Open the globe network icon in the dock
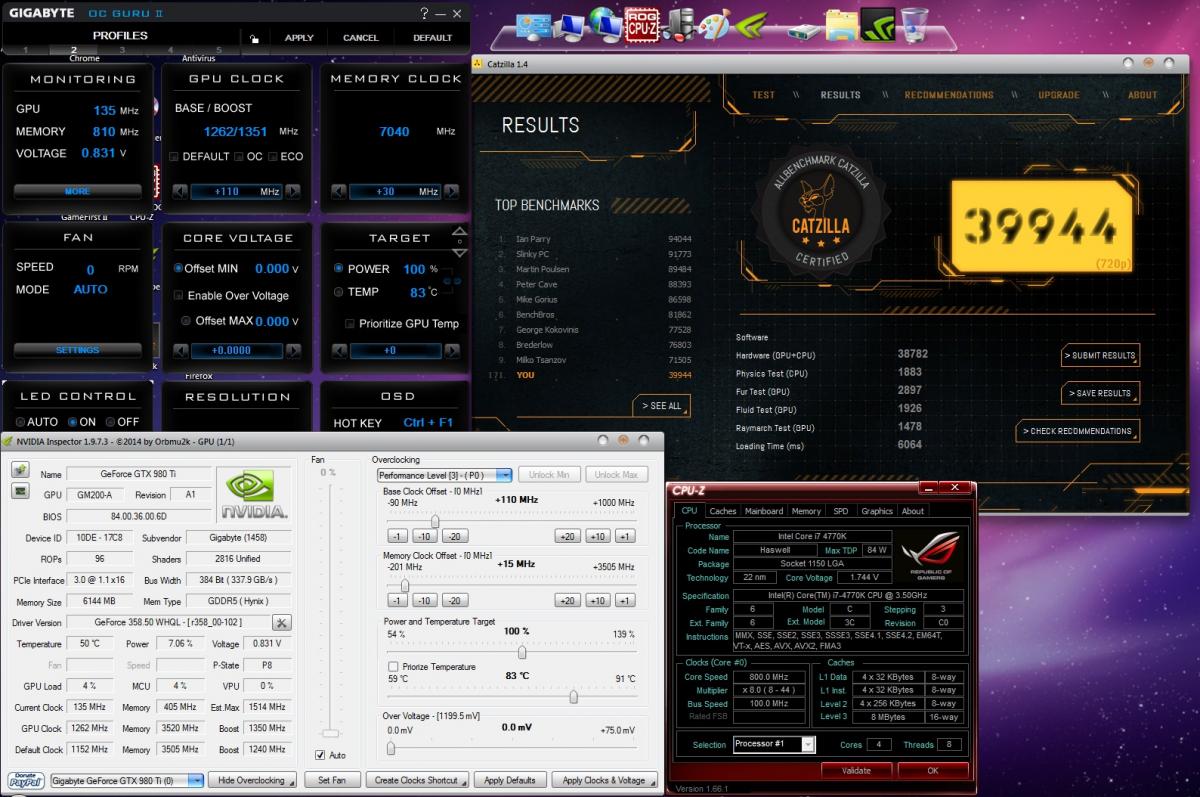 [x=604, y=23]
